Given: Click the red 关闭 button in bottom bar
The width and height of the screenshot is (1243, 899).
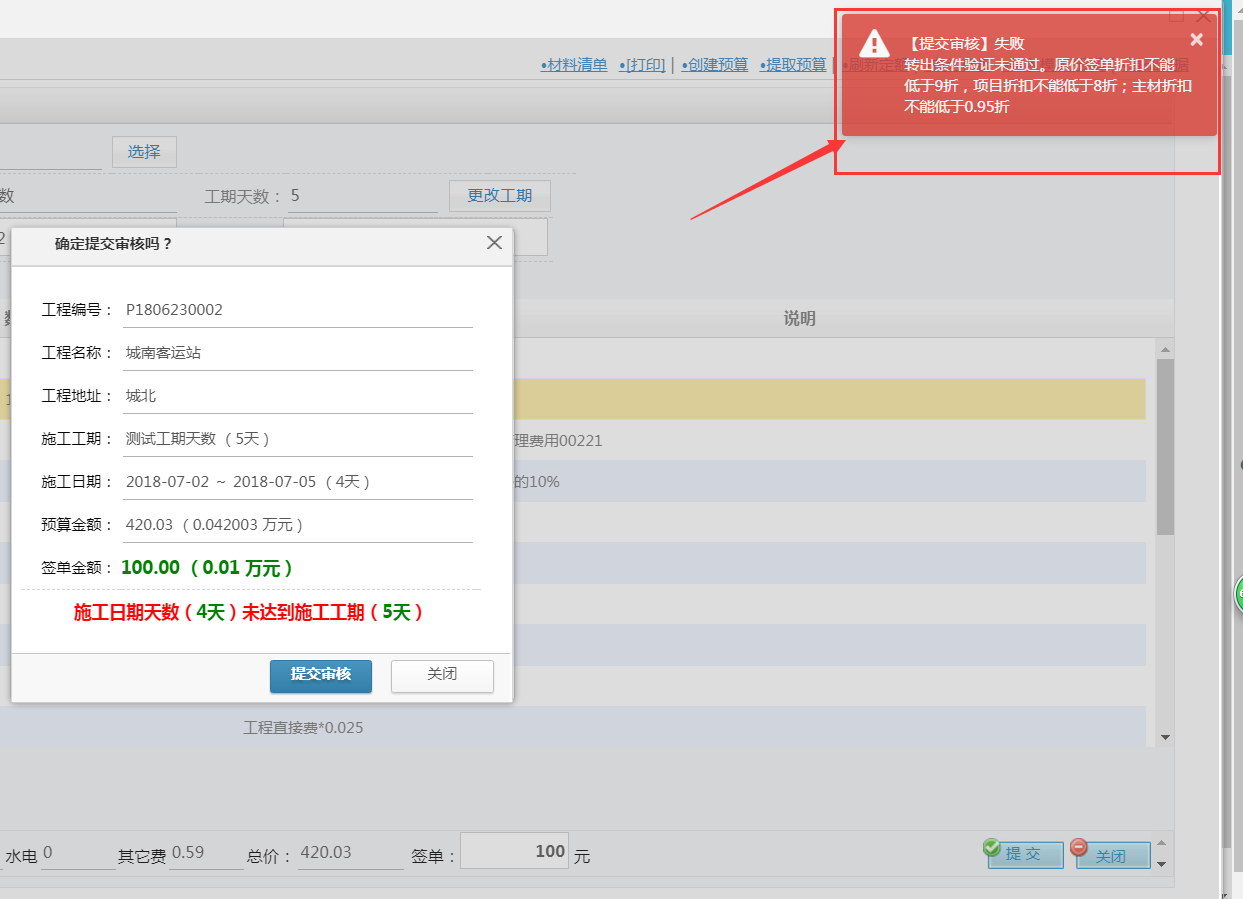Looking at the screenshot, I should pos(1112,855).
